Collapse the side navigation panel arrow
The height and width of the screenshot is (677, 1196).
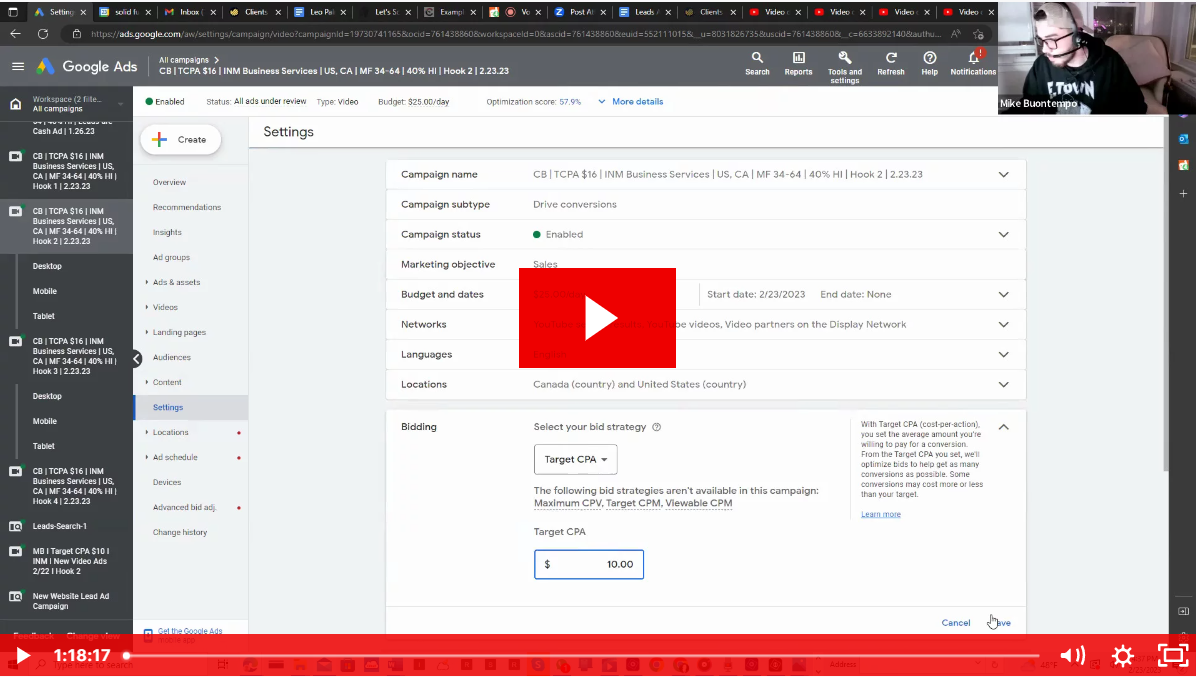coord(136,359)
